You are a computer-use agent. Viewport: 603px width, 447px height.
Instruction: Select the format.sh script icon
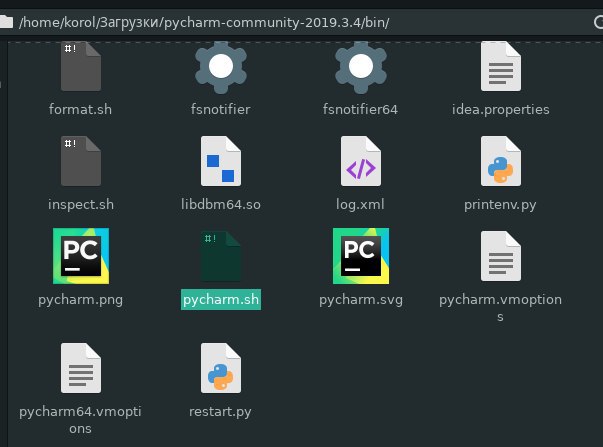pos(81,66)
